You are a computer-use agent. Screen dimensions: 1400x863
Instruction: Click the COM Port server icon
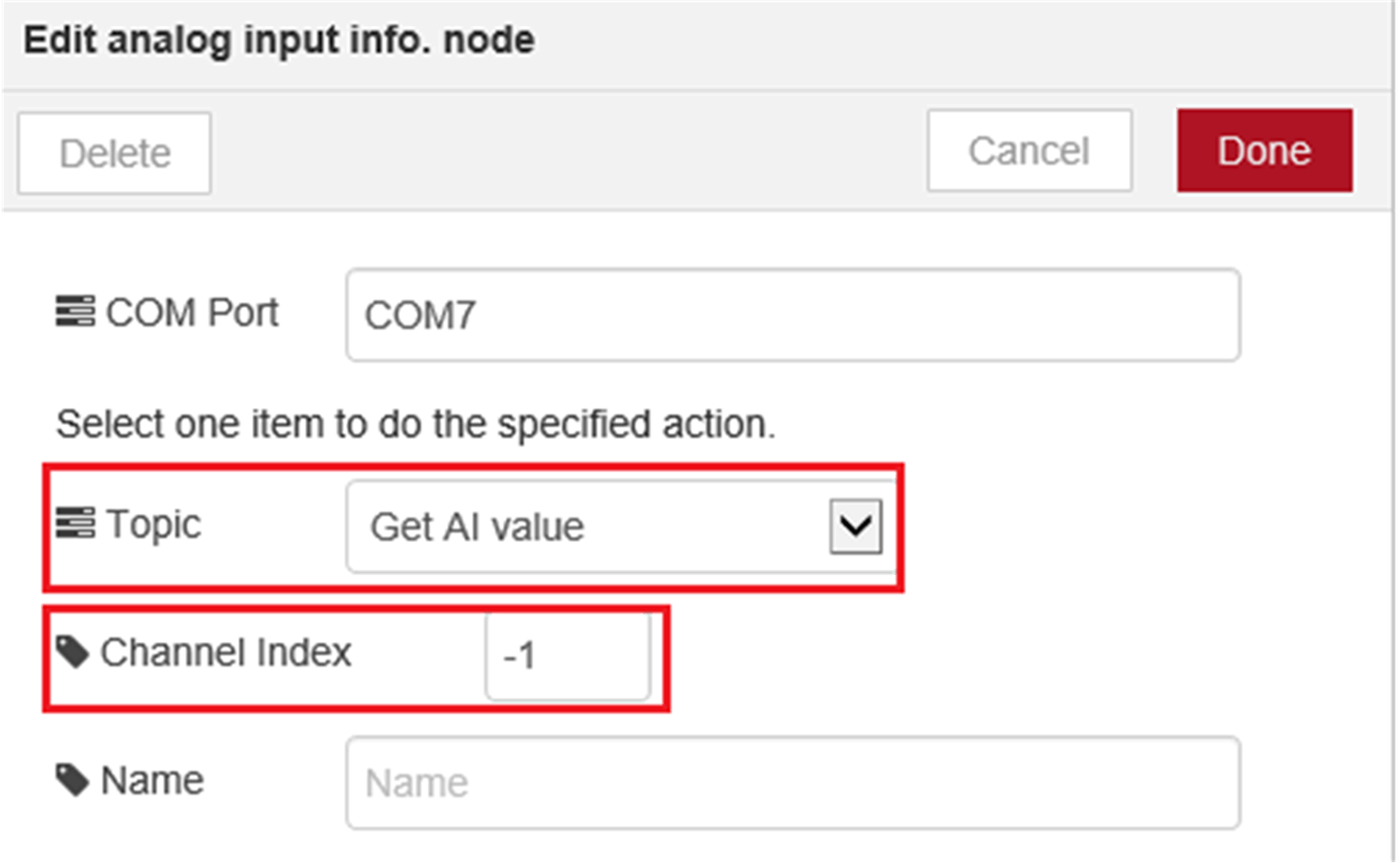pyautogui.click(x=75, y=311)
